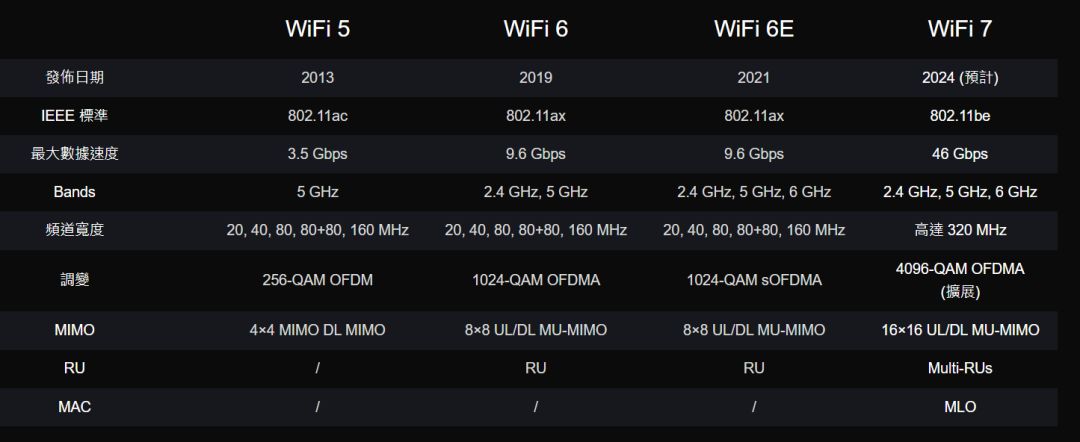This screenshot has width=1080, height=442.
Task: Select the WiFi 6E column header
Action: point(754,29)
